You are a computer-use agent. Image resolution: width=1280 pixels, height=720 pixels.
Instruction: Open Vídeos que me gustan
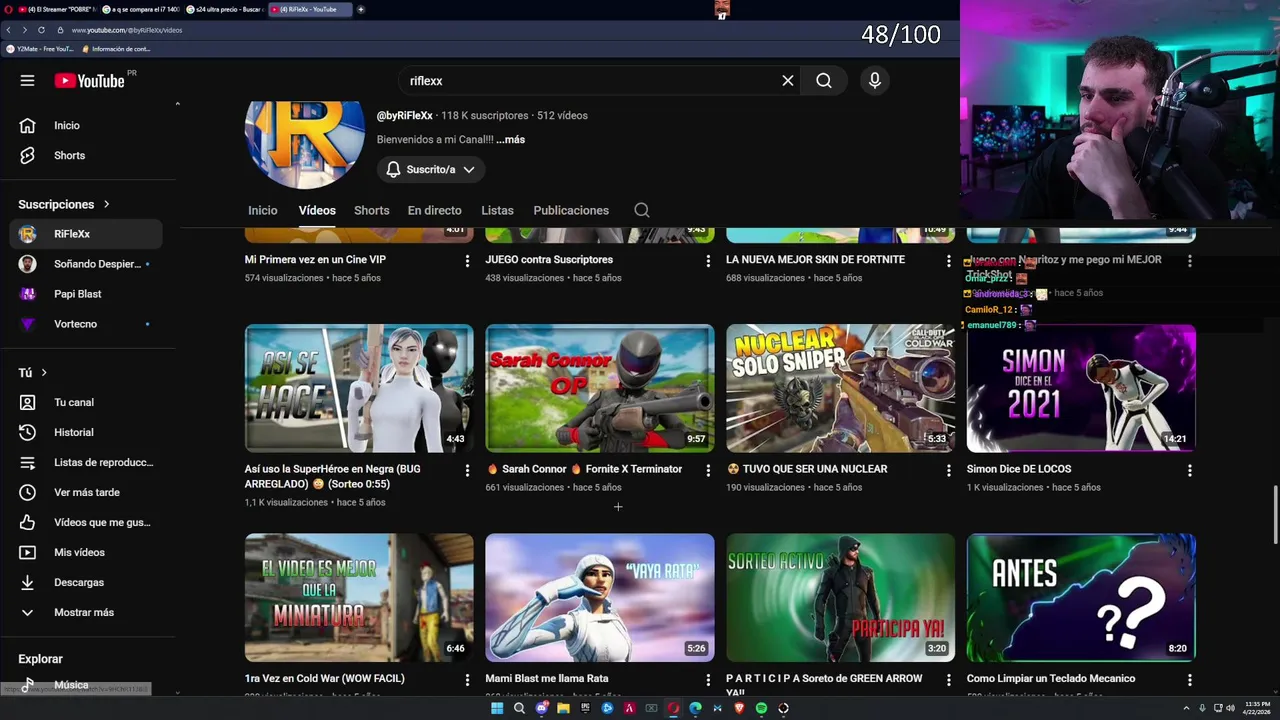[x=86, y=522]
